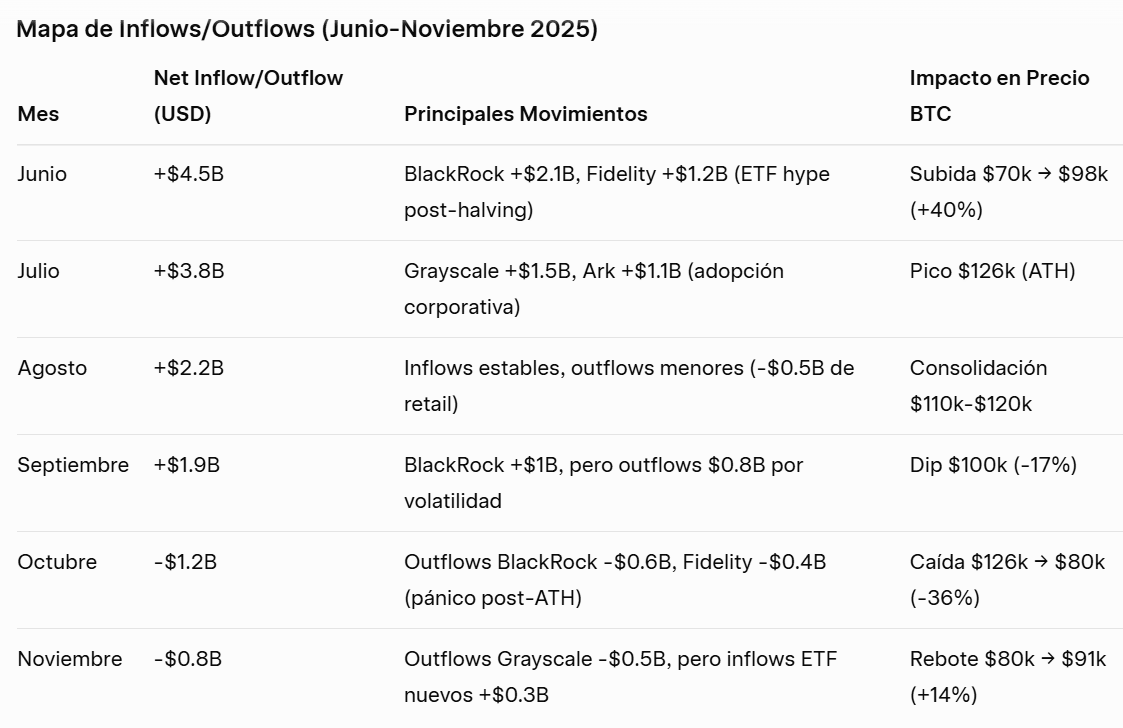1123x728 pixels.
Task: Click the 'Impacto en Precio BTC' header
Action: coord(999,96)
